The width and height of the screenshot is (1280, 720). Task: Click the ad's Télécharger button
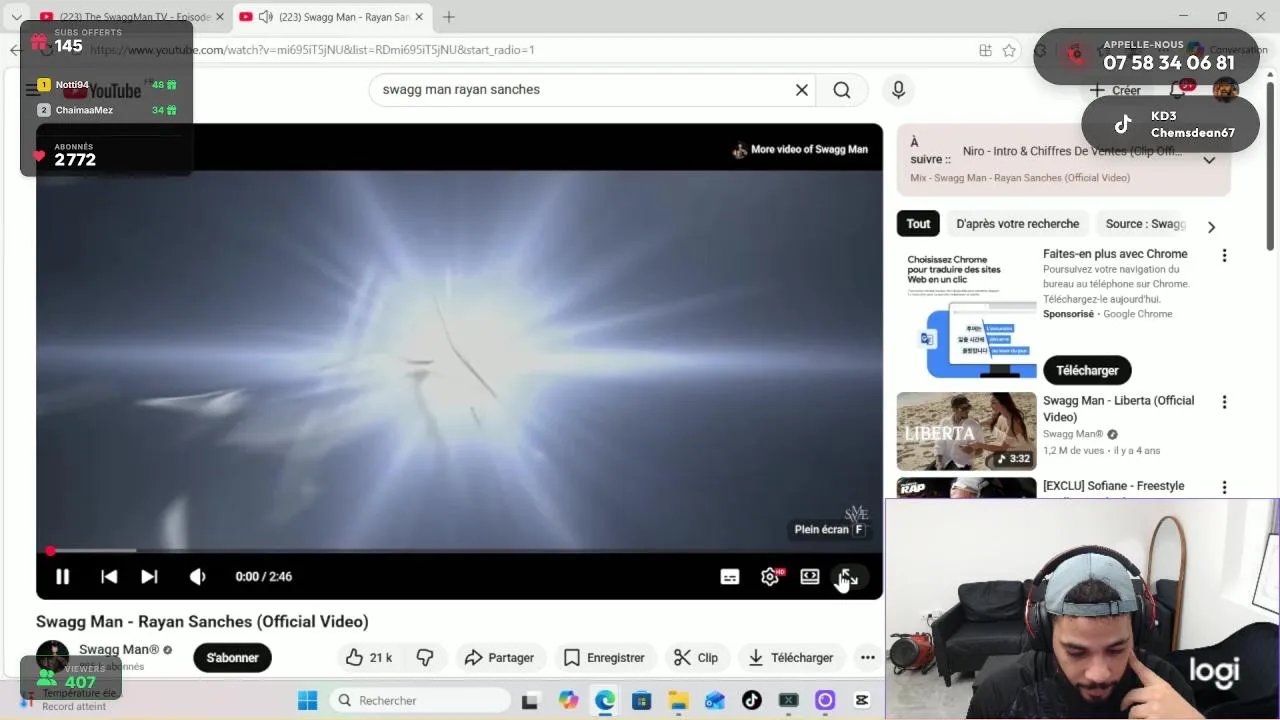pyautogui.click(x=1087, y=370)
